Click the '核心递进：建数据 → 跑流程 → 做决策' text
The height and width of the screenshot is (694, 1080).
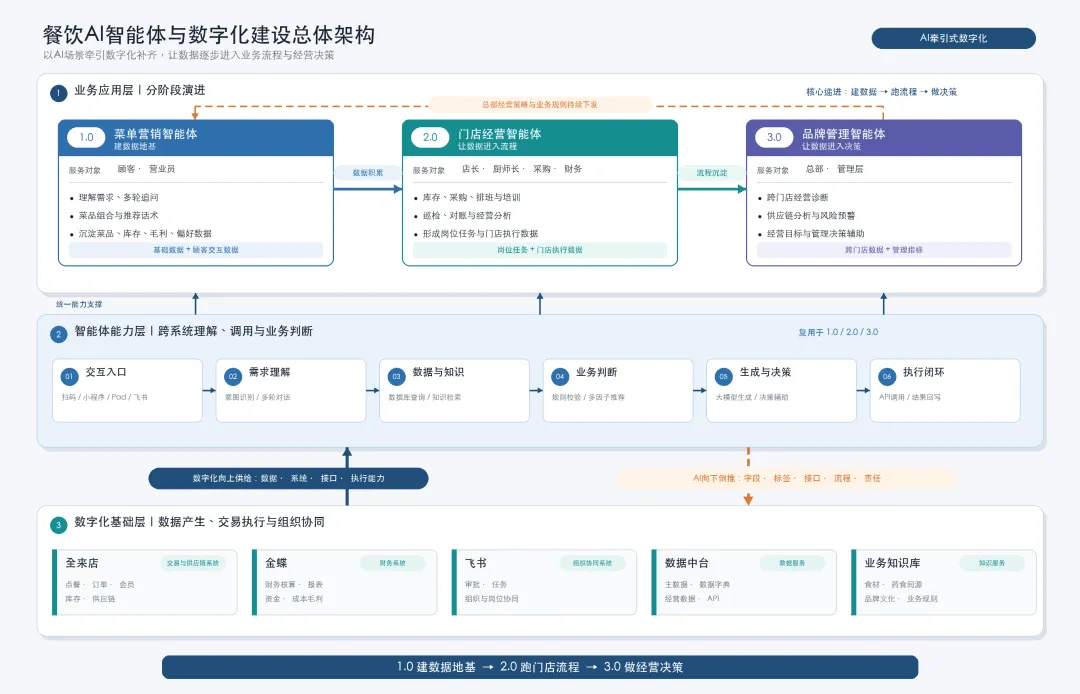[x=882, y=92]
